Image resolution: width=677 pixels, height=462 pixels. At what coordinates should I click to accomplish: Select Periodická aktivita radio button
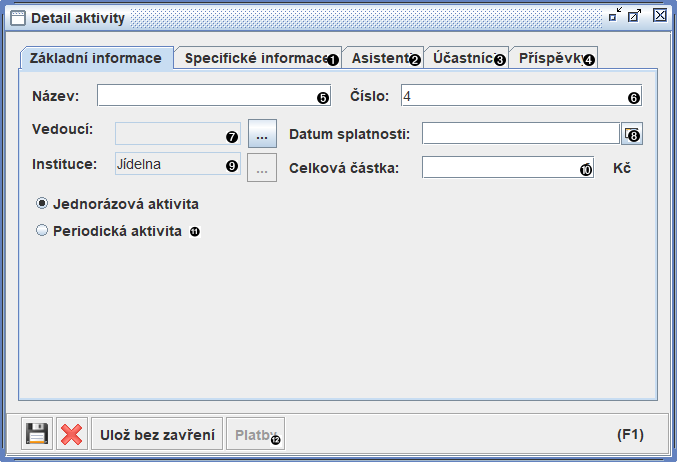pyautogui.click(x=42, y=230)
